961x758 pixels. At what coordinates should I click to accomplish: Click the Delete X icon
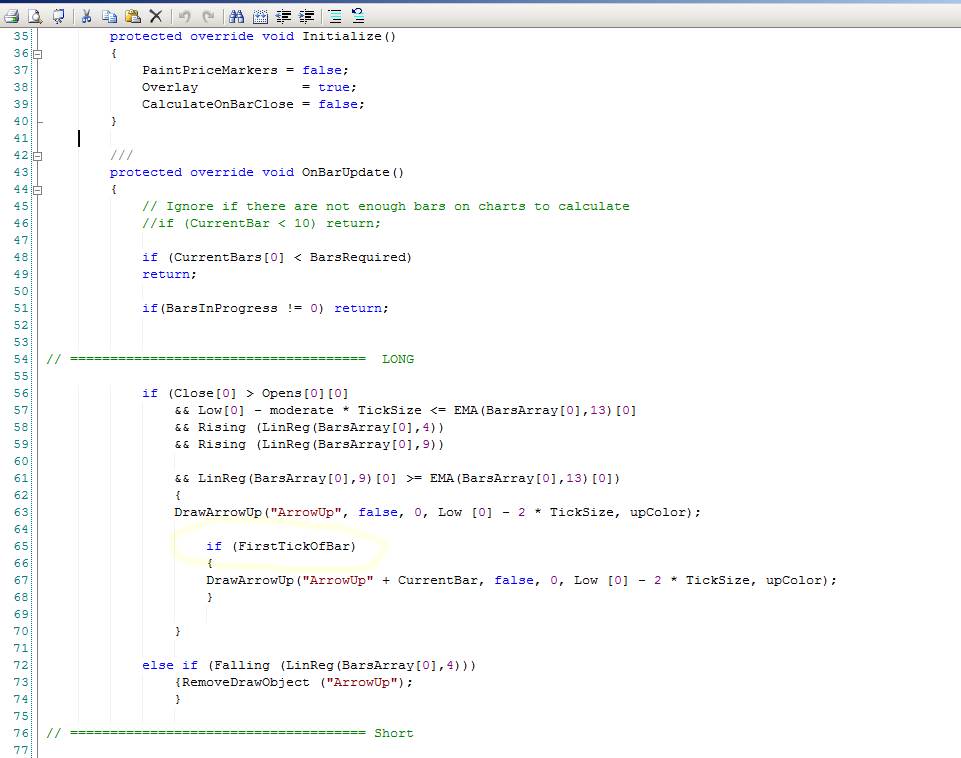156,17
